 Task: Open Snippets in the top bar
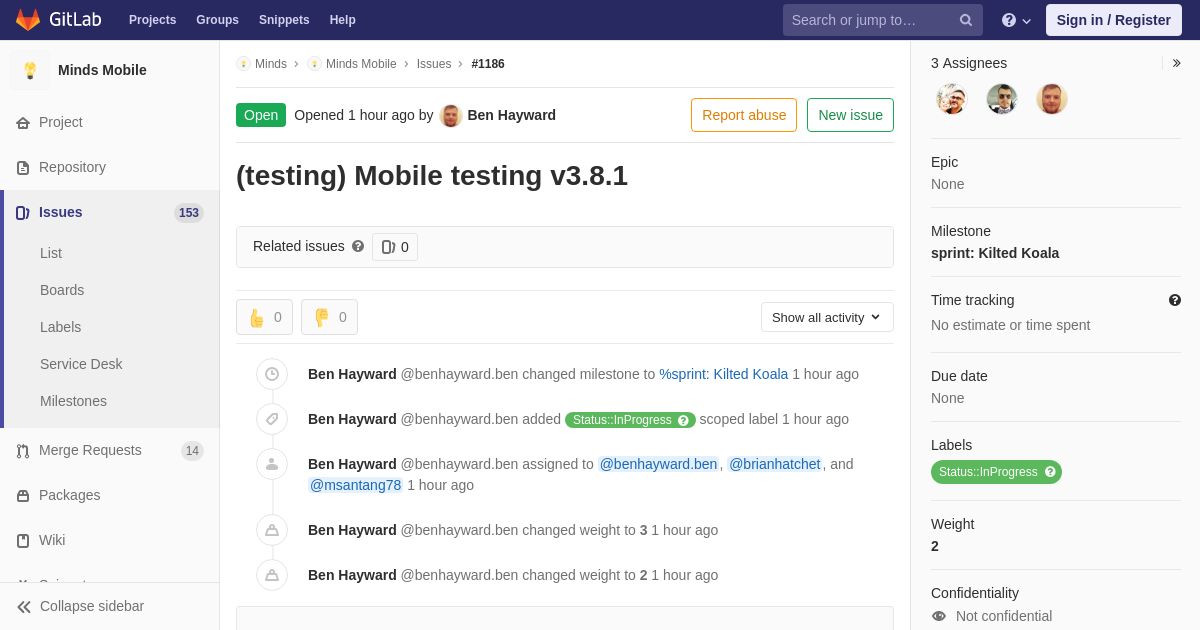[284, 20]
